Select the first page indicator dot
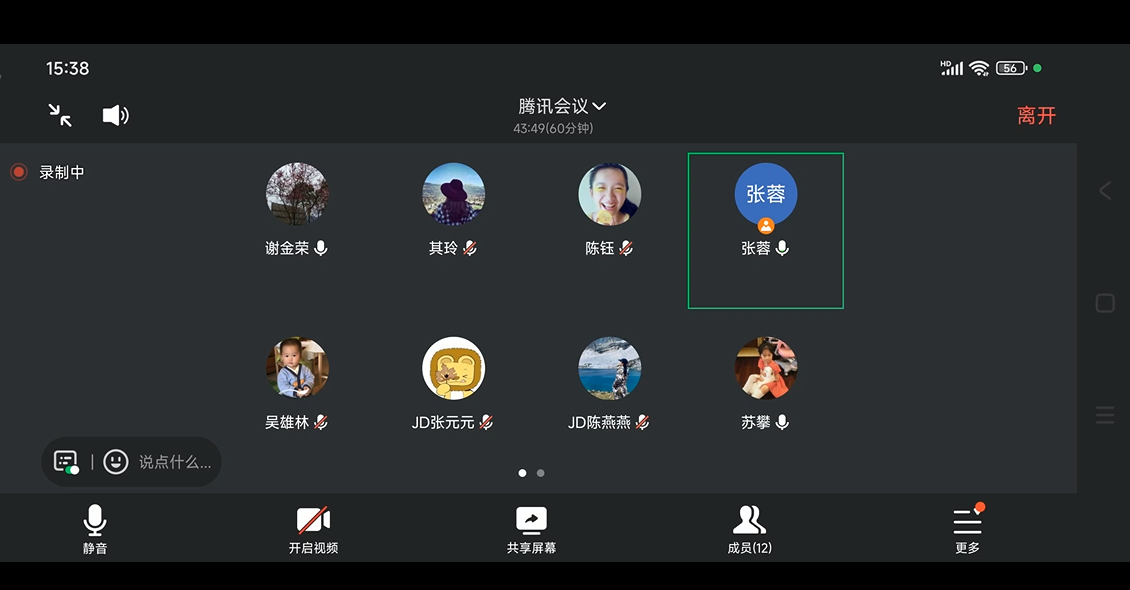 click(x=522, y=473)
